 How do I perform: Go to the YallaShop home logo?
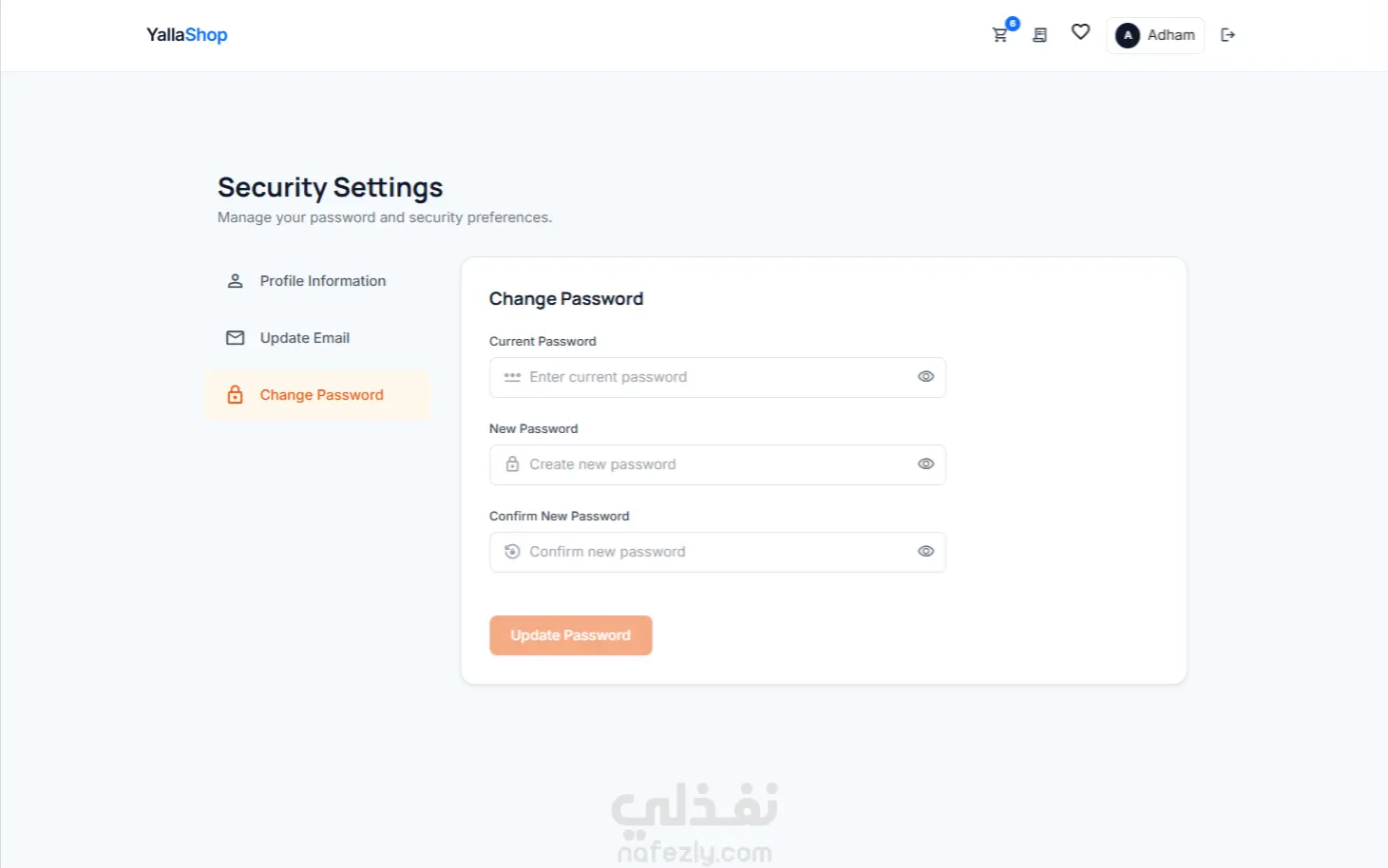187,35
